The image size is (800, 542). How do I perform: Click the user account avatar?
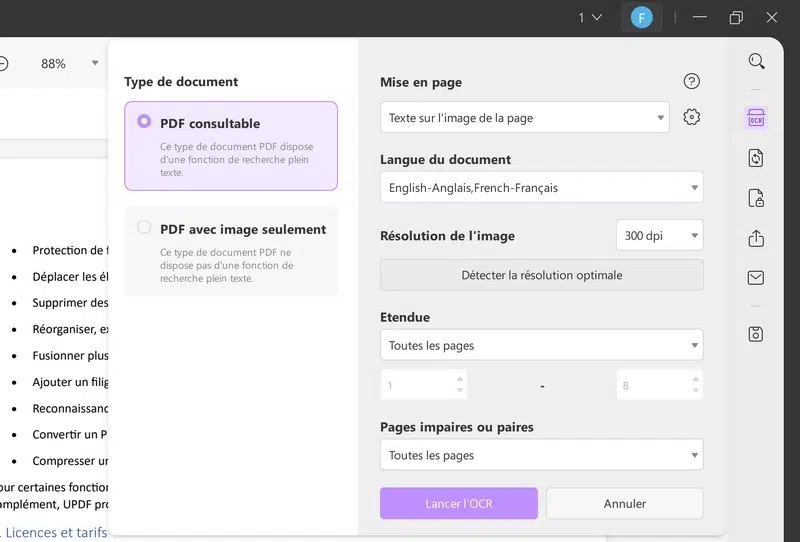tap(641, 17)
